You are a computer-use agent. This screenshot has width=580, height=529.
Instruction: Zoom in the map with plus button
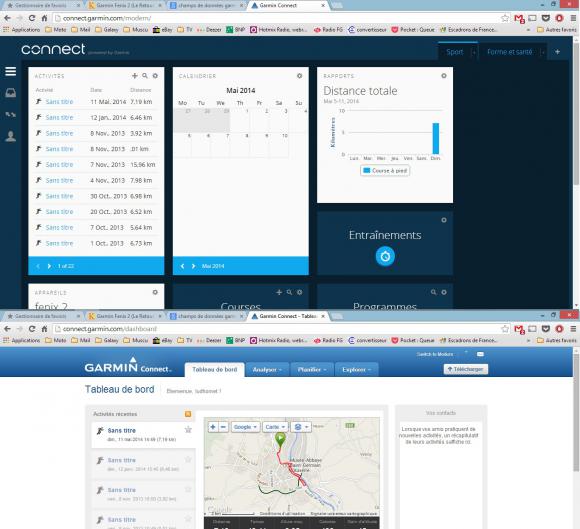(x=213, y=427)
